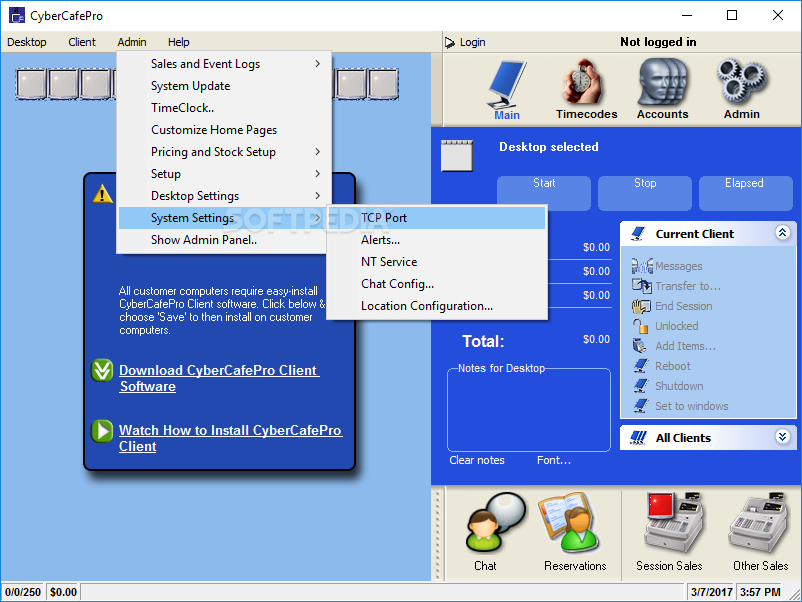Click the Elapsed time box
Screen dimensions: 802x602
(745, 193)
